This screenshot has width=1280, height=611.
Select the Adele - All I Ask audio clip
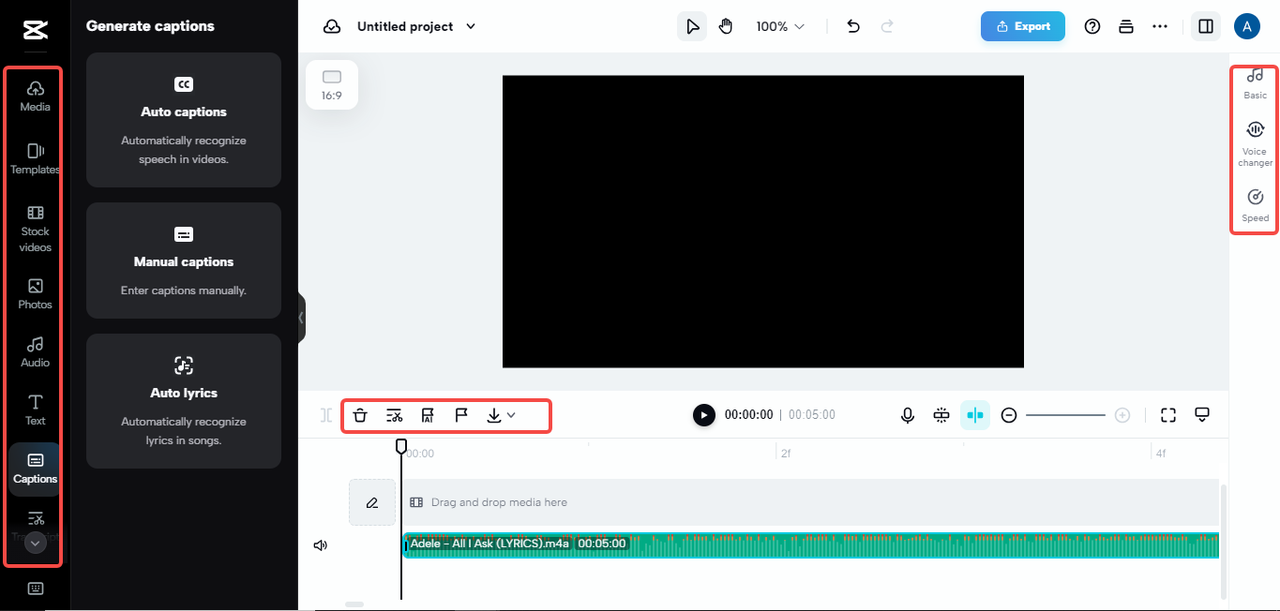[x=810, y=545]
